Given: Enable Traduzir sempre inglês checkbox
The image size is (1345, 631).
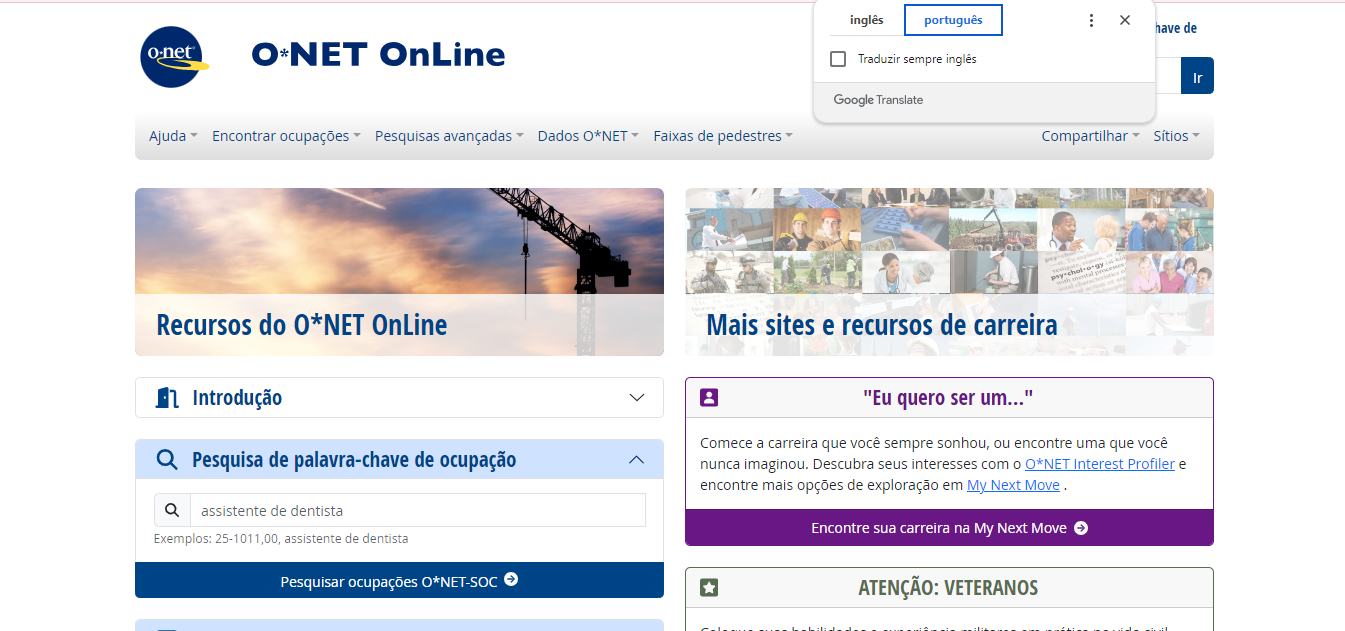Looking at the screenshot, I should (x=838, y=59).
